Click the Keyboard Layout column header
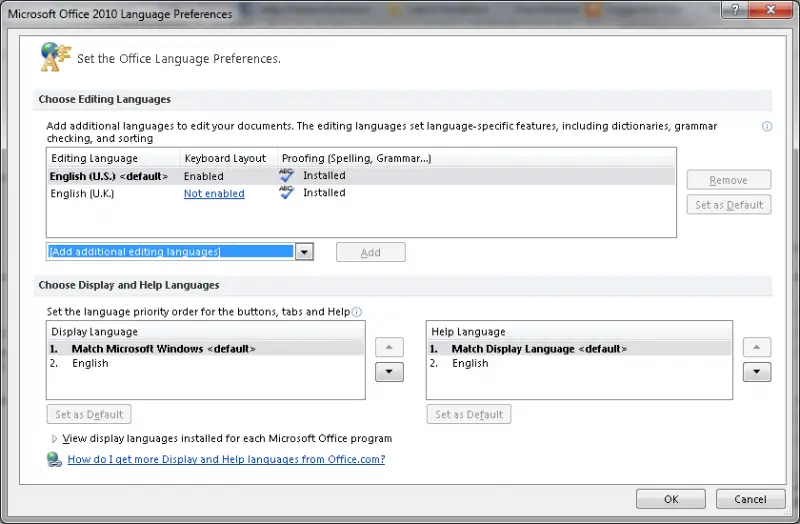 (x=229, y=158)
